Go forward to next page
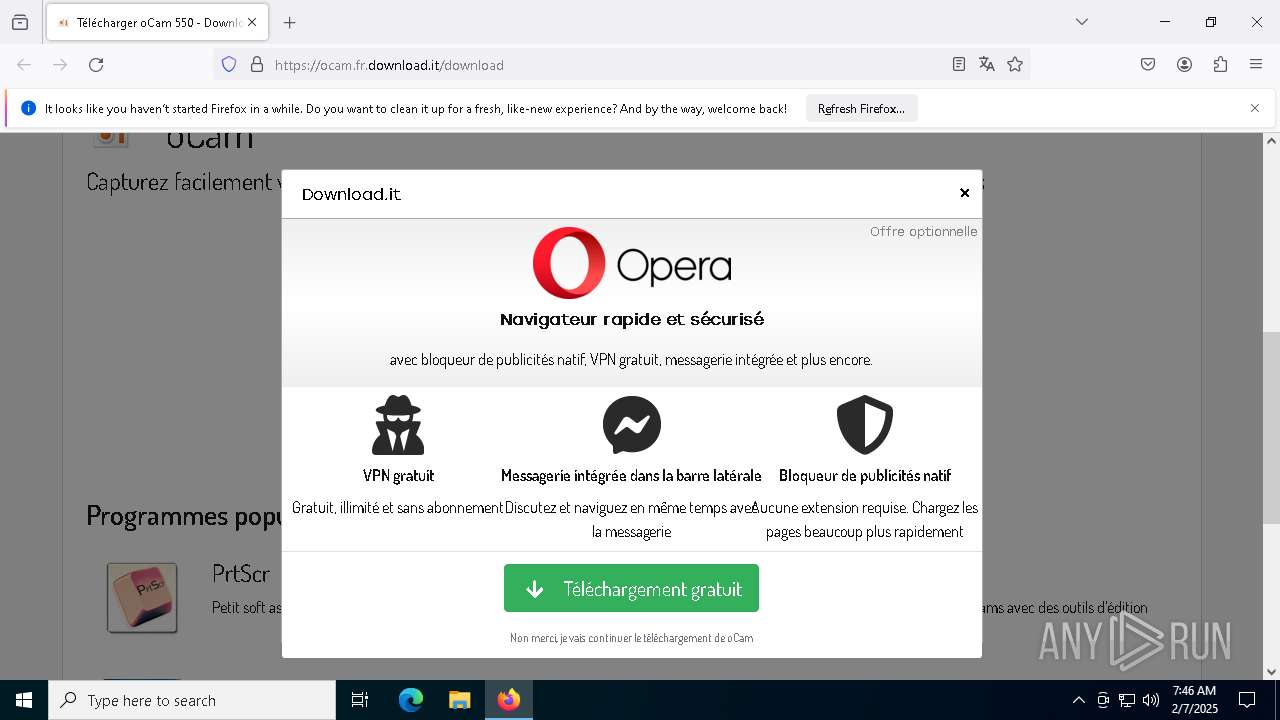The height and width of the screenshot is (720, 1280). [x=60, y=65]
